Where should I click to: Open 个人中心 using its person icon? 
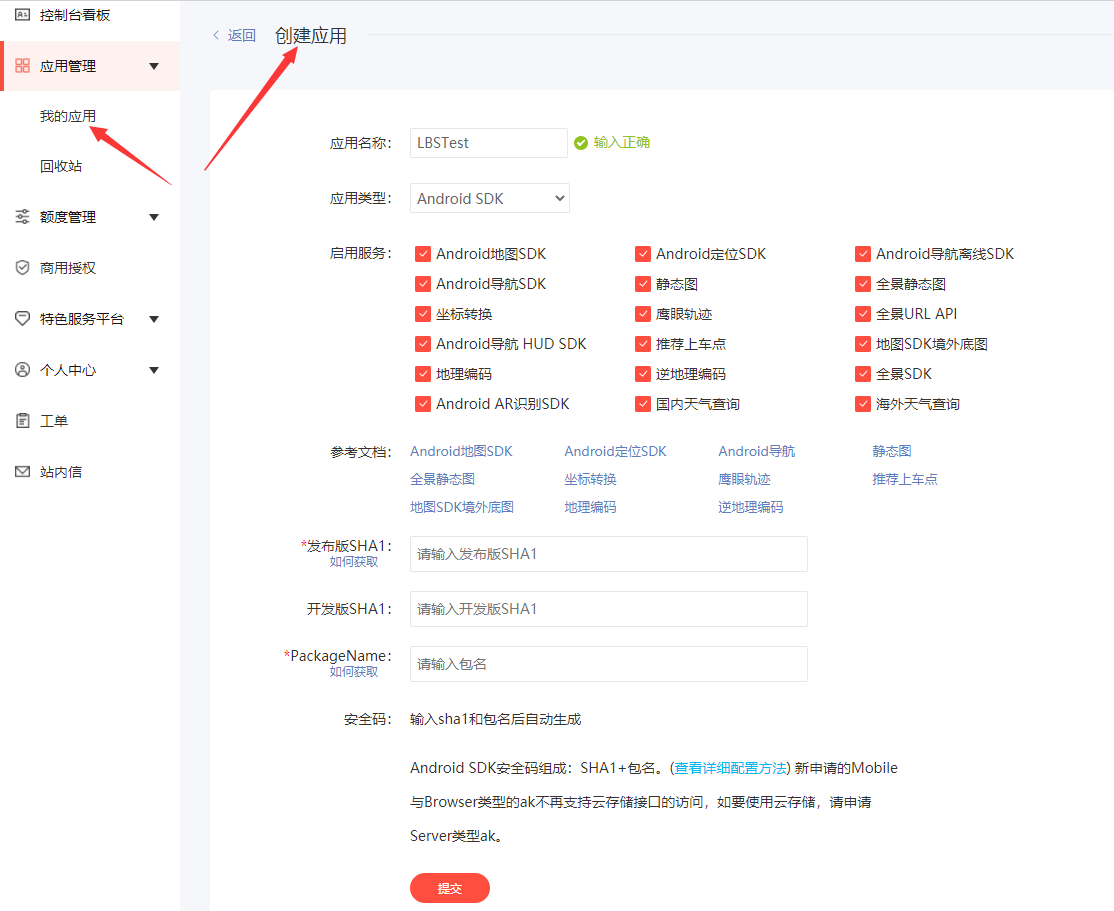pos(22,369)
